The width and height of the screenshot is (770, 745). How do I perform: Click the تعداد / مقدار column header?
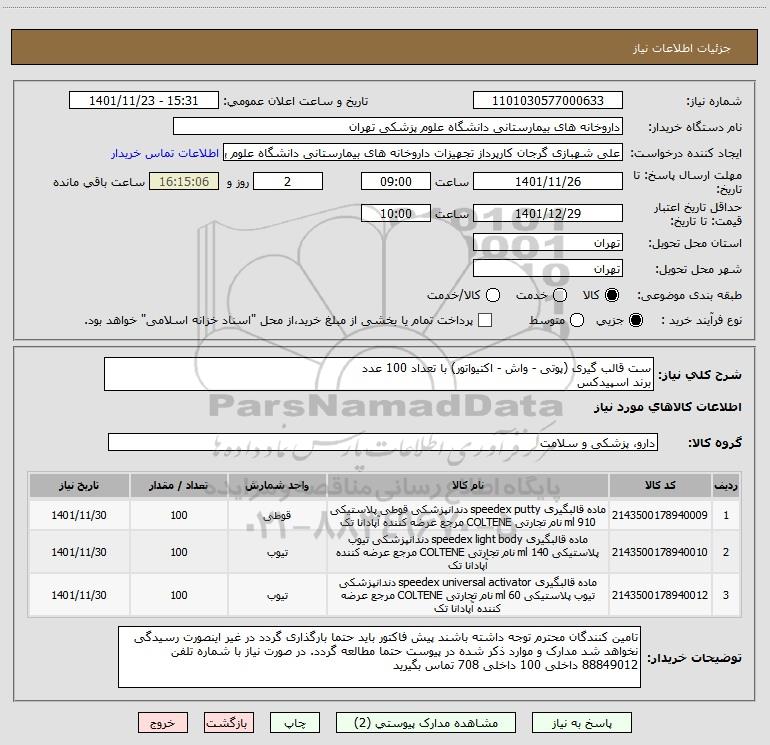179,485
